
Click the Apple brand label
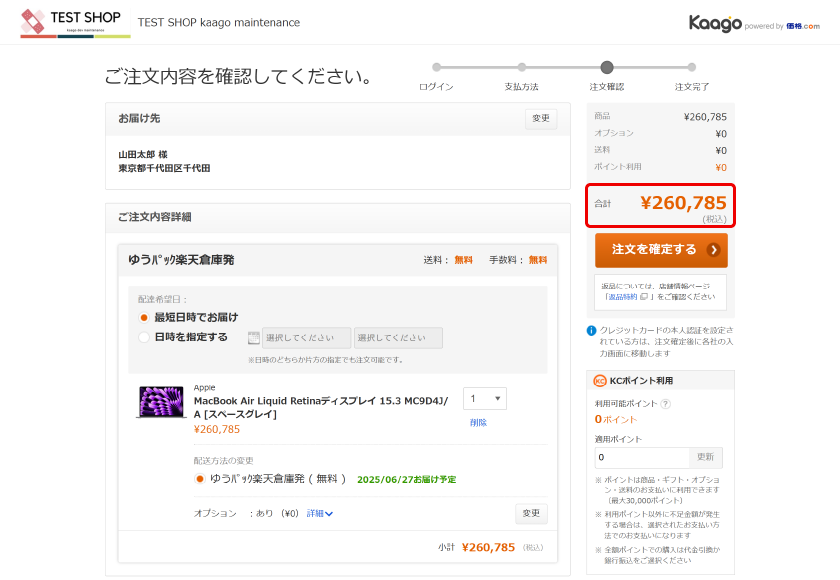click(205, 387)
